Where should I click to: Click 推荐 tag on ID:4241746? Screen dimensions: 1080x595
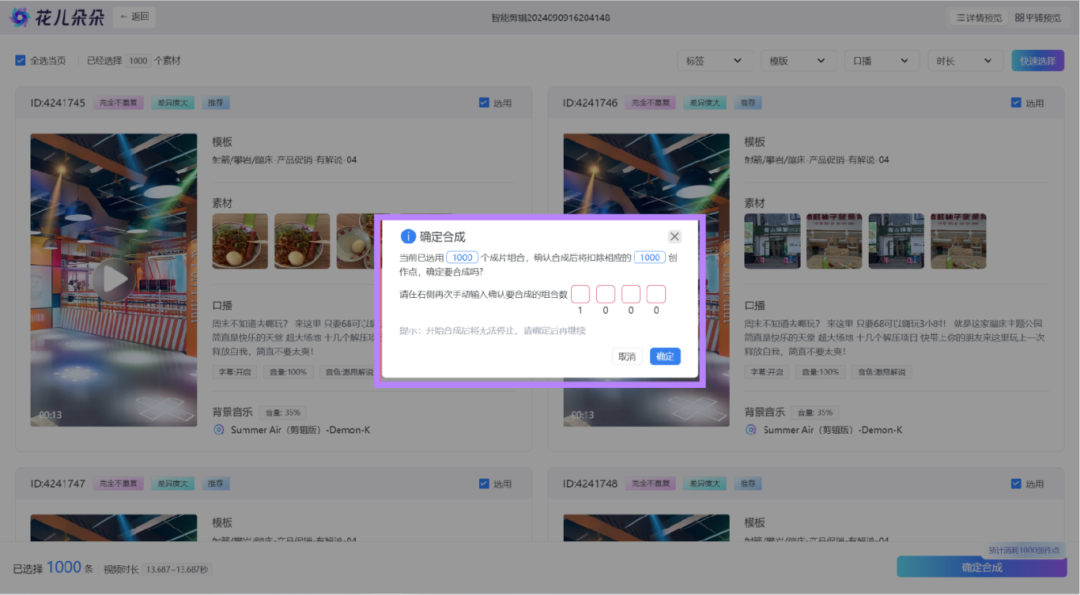[x=748, y=103]
